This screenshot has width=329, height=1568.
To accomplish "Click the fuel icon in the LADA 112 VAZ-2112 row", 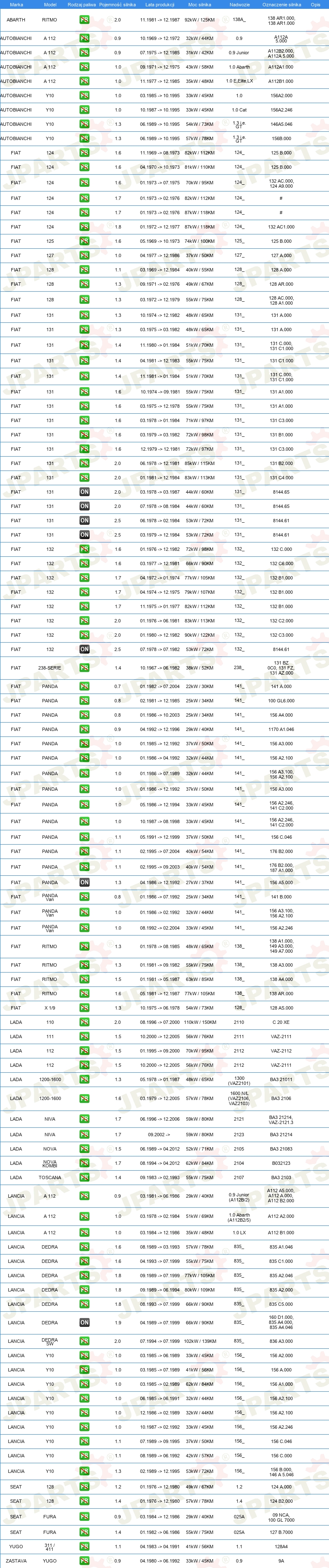I will click(x=84, y=1051).
